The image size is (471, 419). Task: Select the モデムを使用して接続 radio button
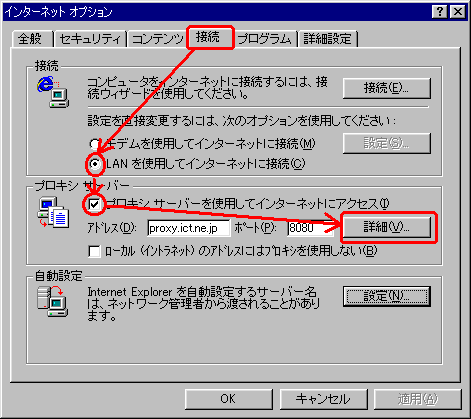point(94,144)
